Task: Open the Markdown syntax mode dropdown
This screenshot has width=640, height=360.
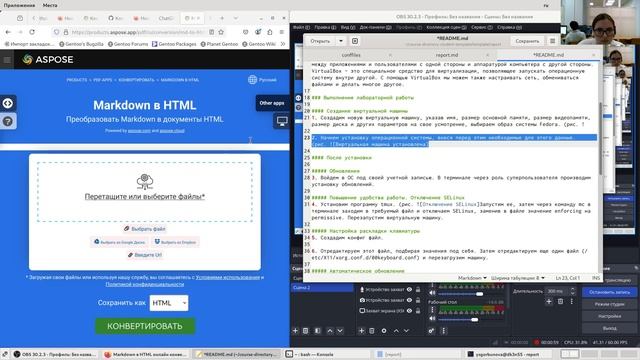Action: tap(472, 278)
